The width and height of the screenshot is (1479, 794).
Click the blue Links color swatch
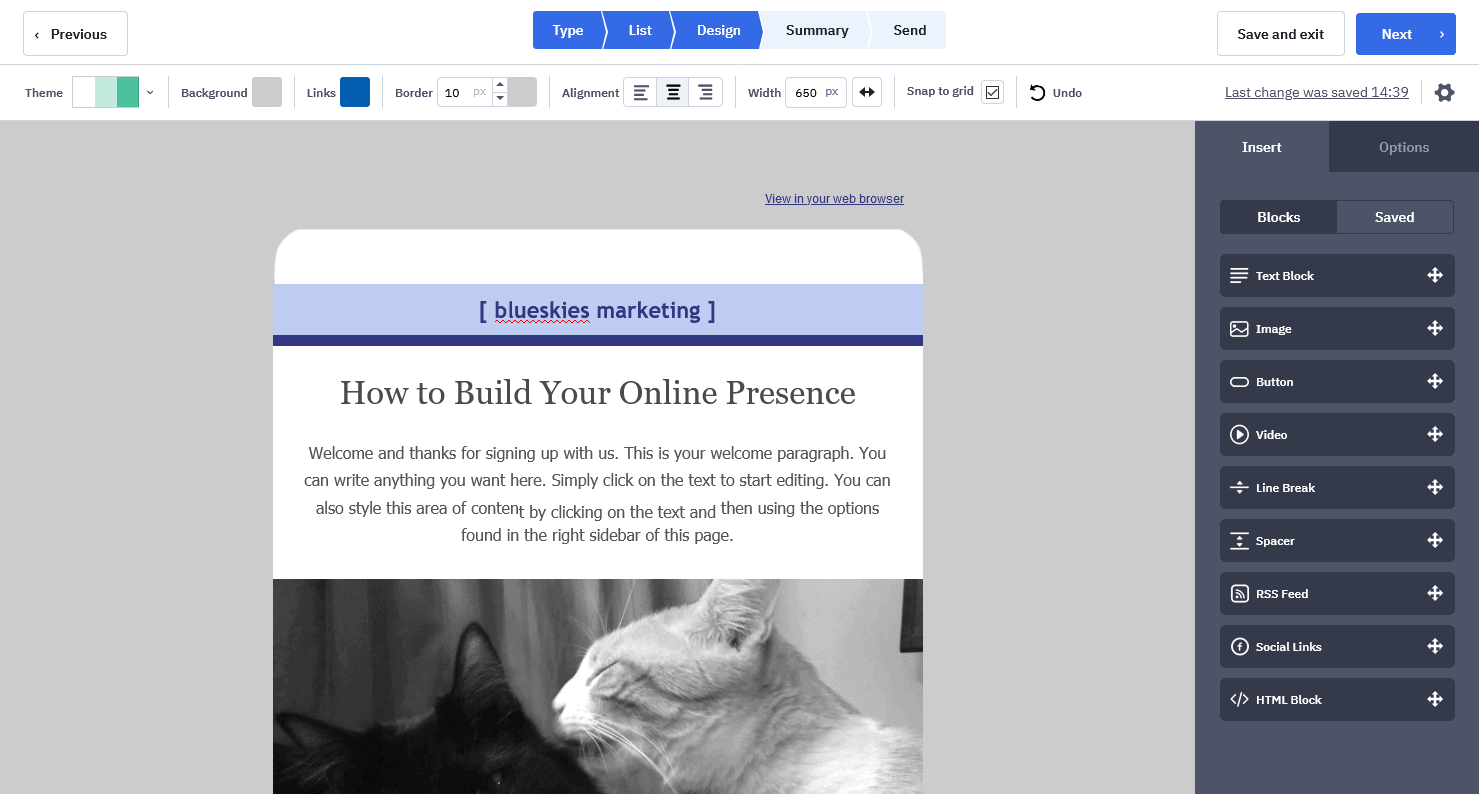point(355,92)
